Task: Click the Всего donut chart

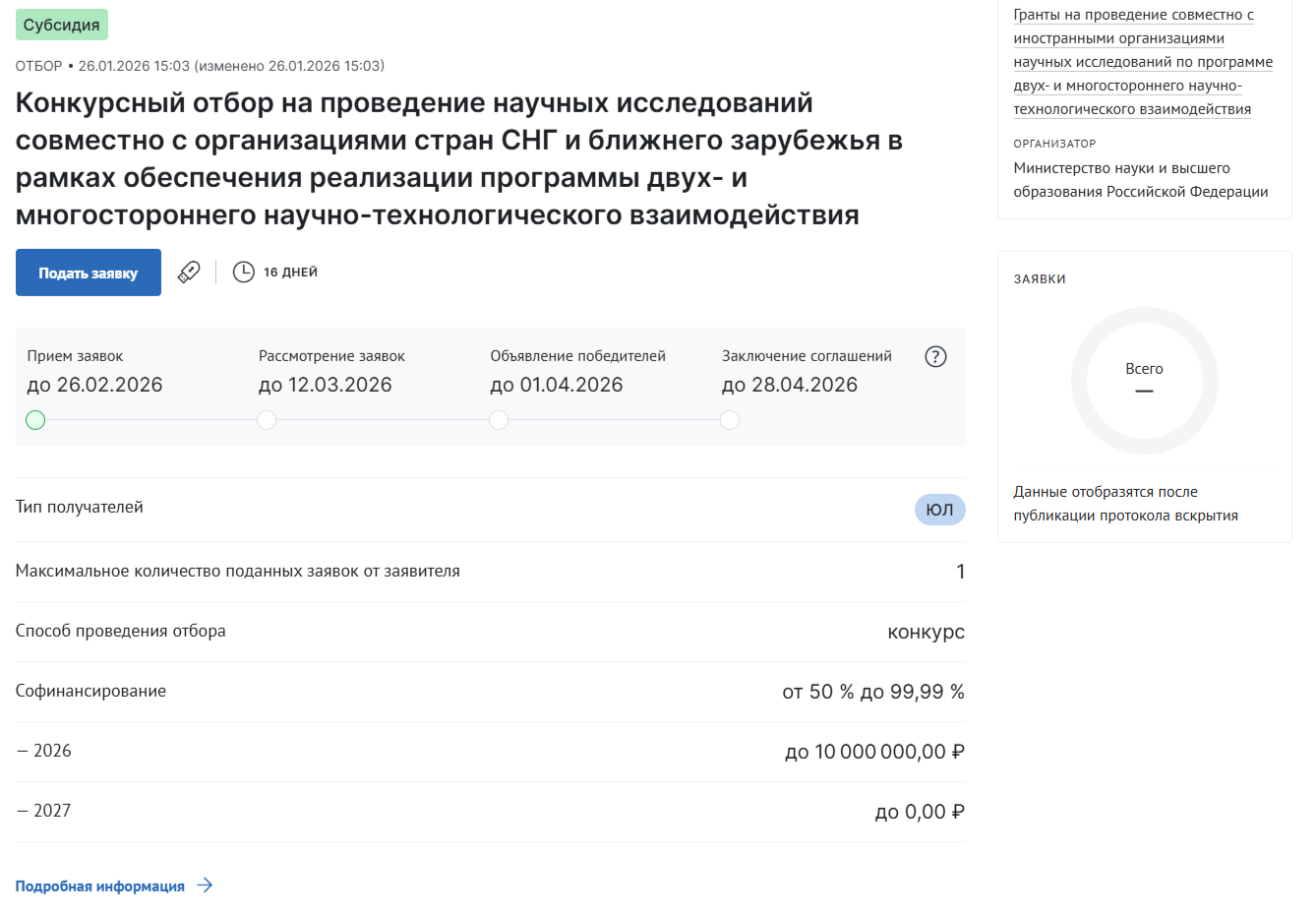Action: [1144, 381]
